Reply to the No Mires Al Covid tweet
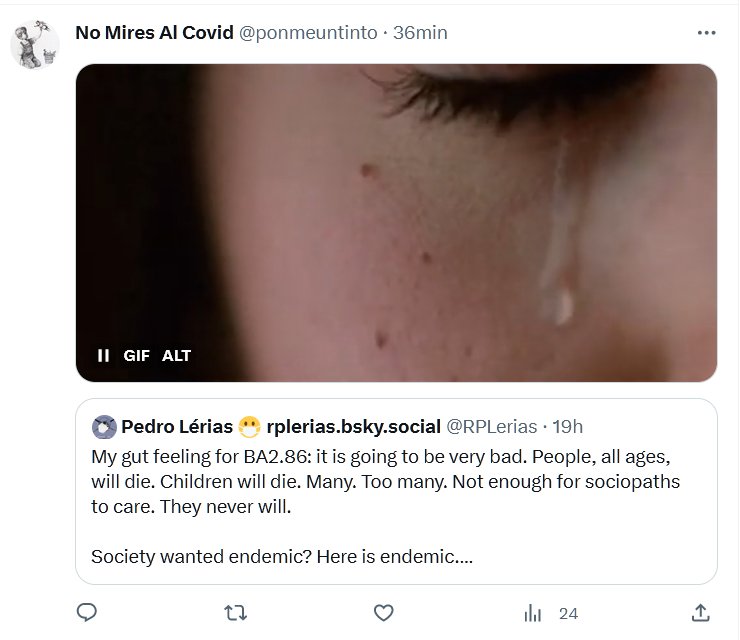The height and width of the screenshot is (640, 740). point(87,612)
